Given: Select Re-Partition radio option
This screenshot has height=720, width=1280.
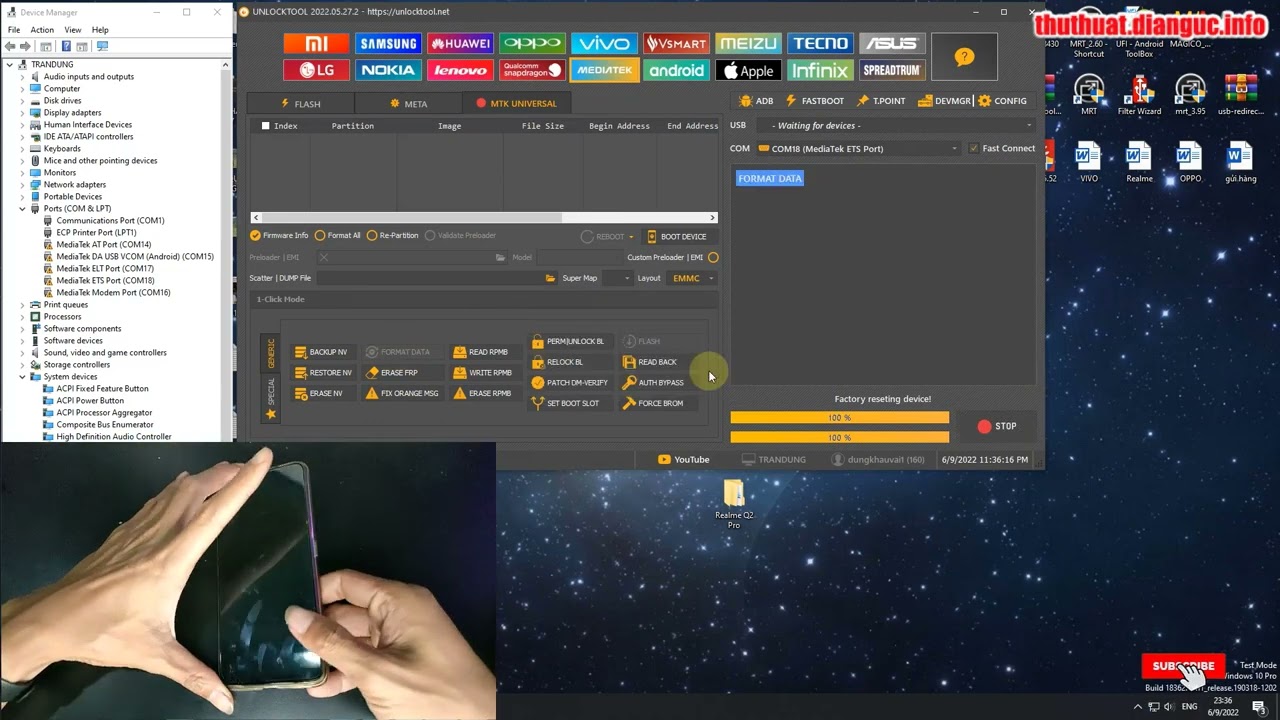Looking at the screenshot, I should point(392,235).
